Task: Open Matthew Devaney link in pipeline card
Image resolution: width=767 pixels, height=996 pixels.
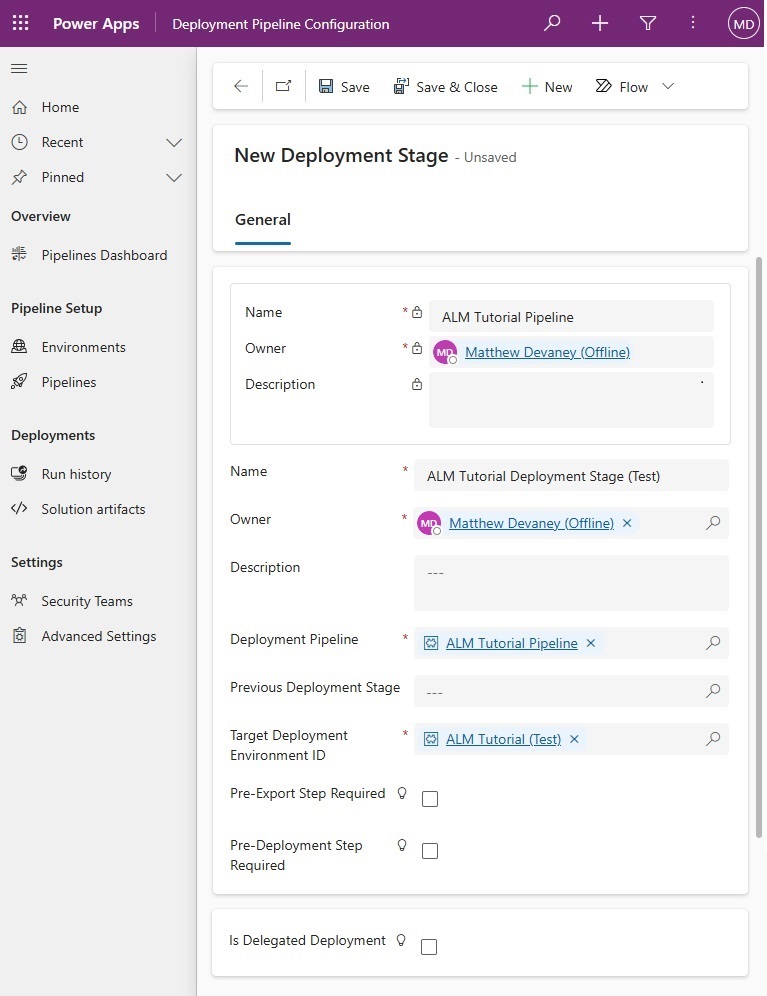Action: [x=547, y=352]
